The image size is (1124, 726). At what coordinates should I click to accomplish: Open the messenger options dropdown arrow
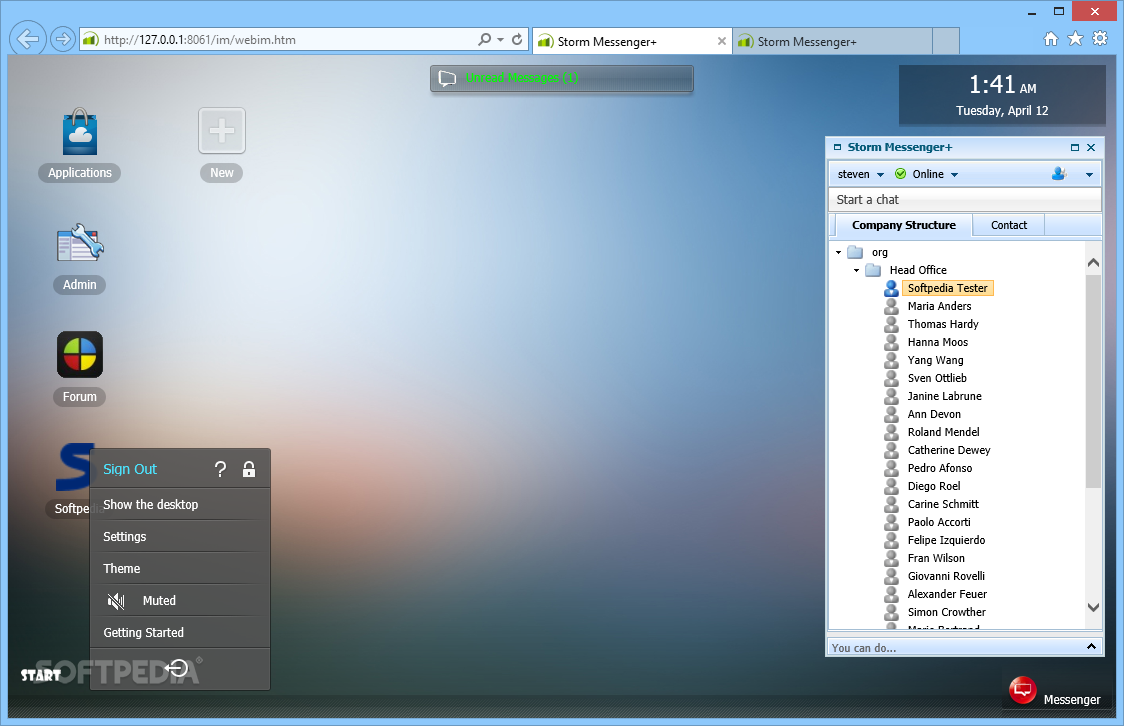click(1090, 175)
